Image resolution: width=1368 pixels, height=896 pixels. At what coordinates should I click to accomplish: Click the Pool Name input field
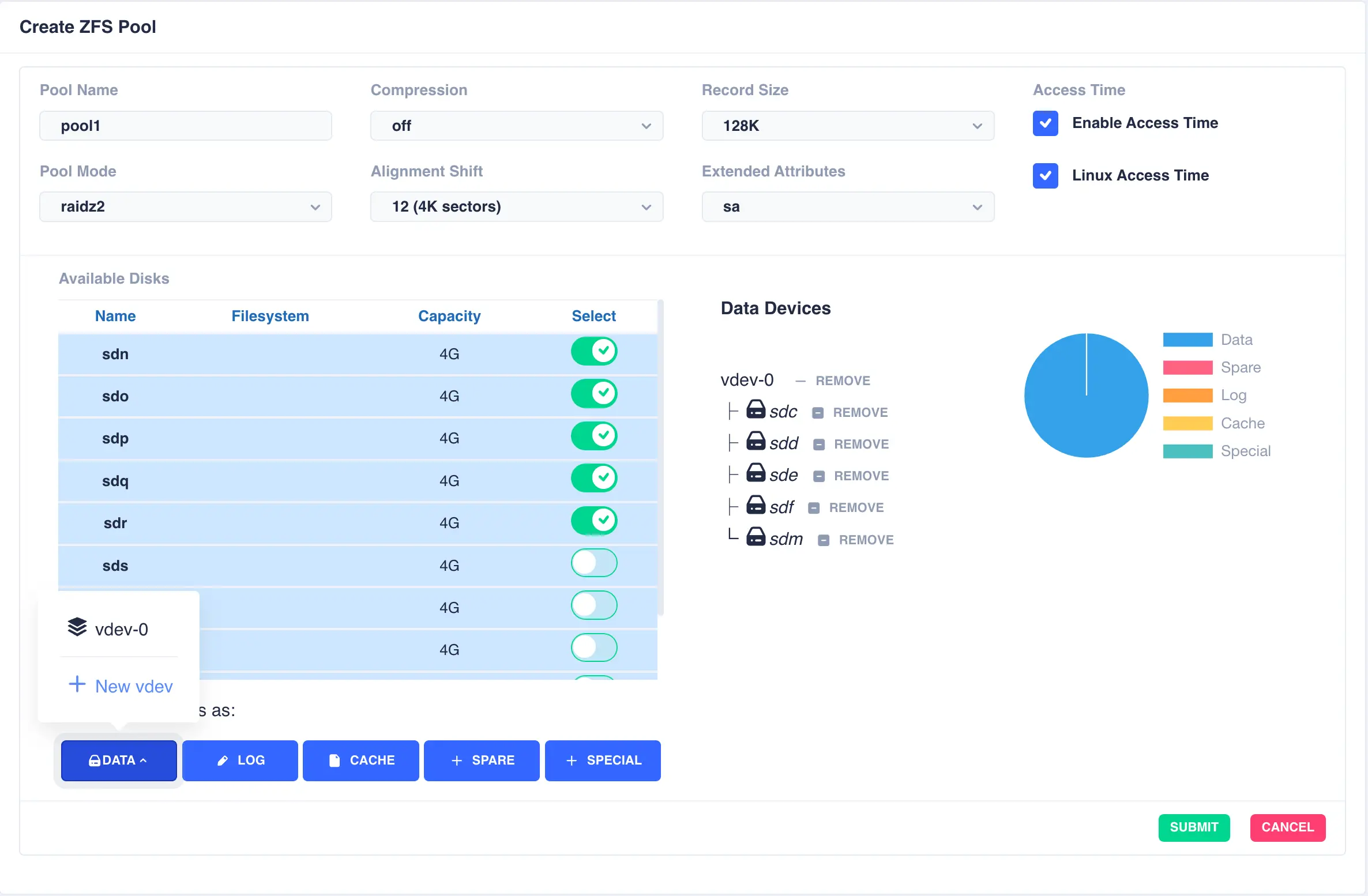(x=185, y=126)
